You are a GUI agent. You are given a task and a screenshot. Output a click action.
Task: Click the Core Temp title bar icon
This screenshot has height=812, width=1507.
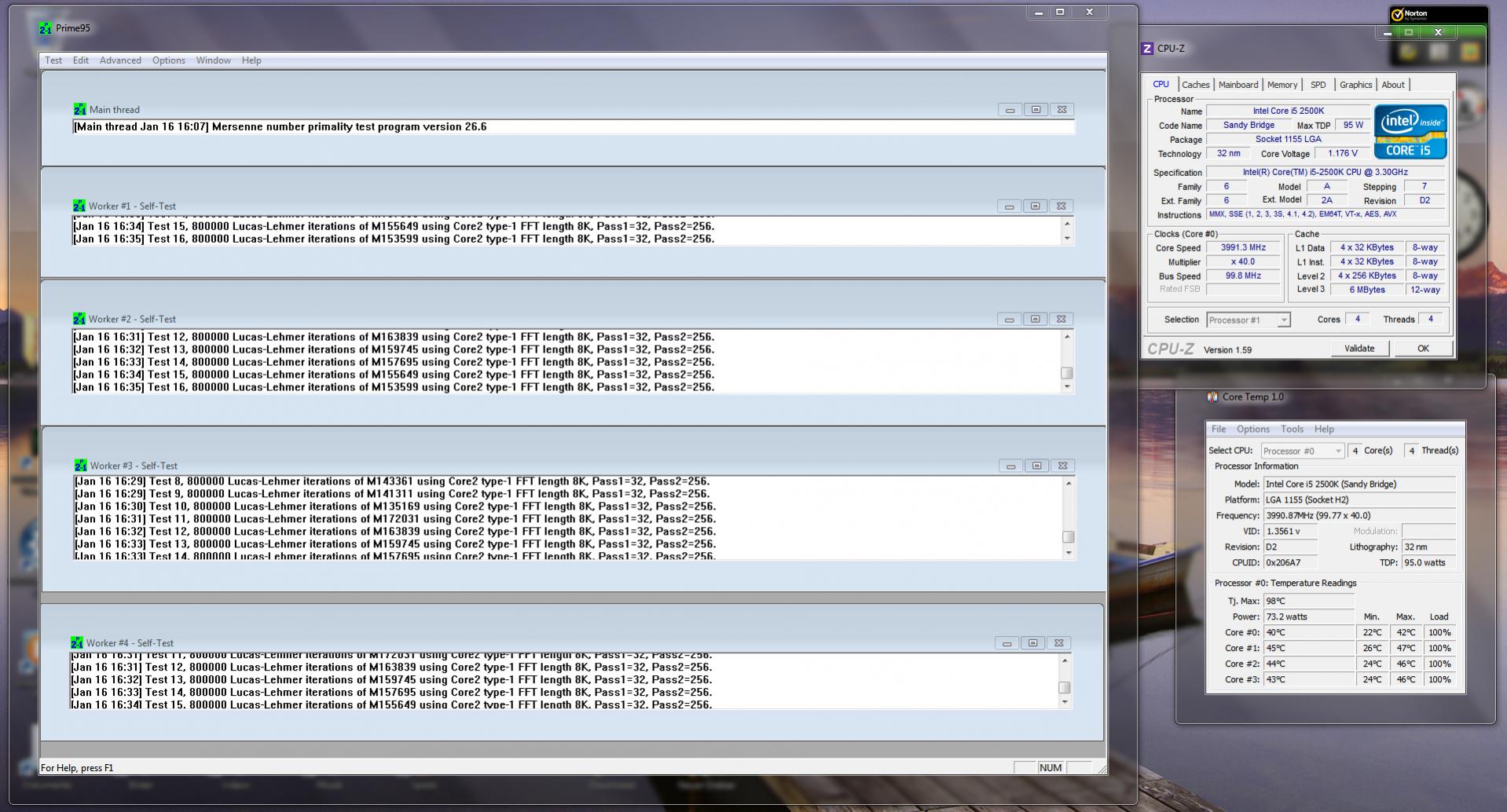point(1212,397)
